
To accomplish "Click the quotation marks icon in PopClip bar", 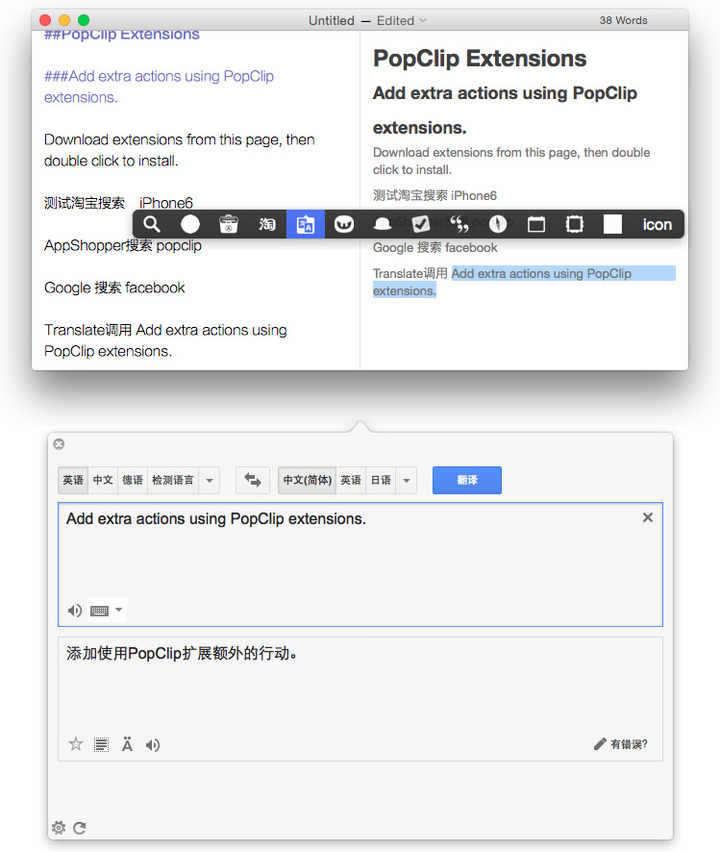I will click(459, 224).
